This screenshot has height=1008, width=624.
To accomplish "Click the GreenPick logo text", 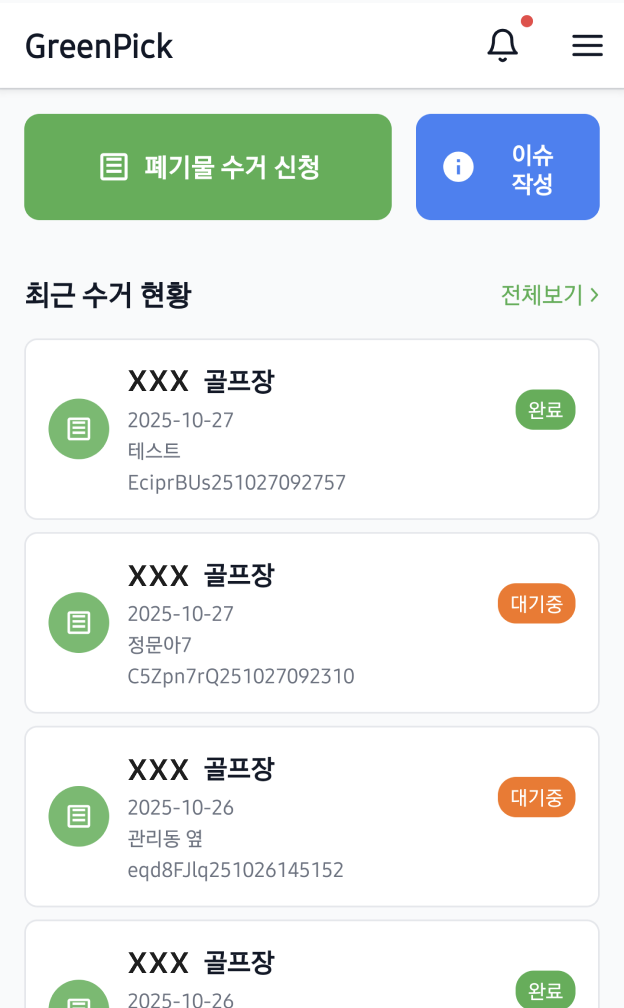I will (x=98, y=46).
